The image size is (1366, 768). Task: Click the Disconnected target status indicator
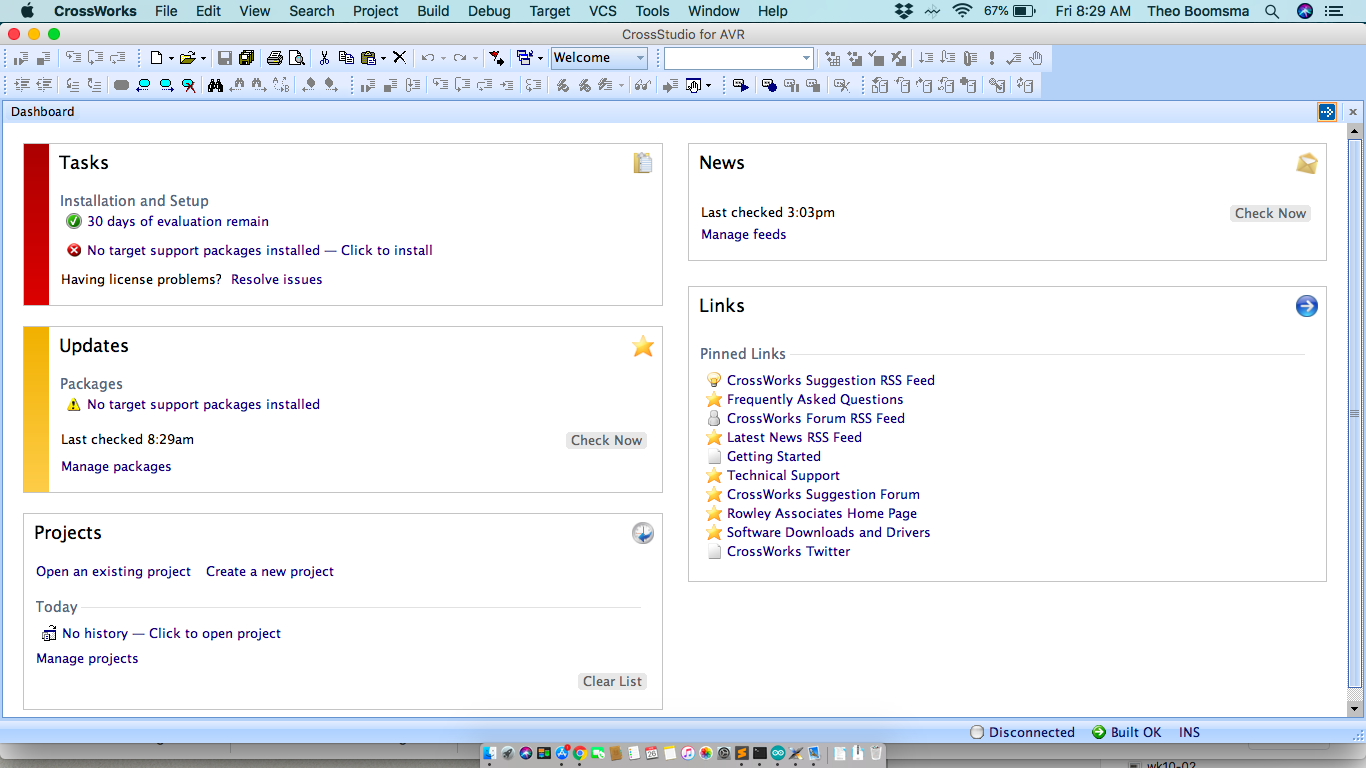click(x=1022, y=732)
